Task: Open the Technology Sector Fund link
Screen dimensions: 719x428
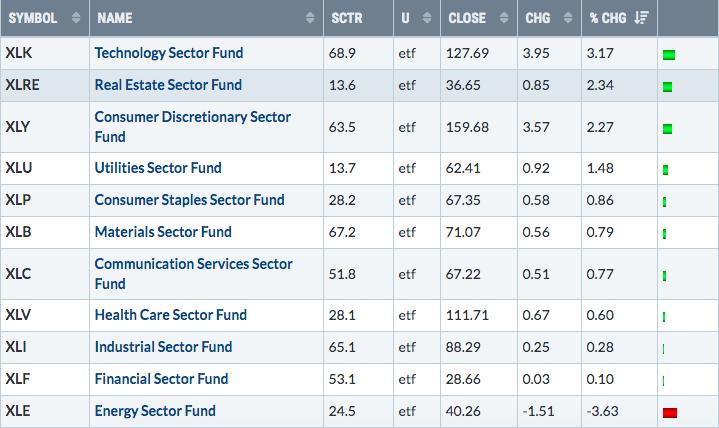Action: click(169, 53)
